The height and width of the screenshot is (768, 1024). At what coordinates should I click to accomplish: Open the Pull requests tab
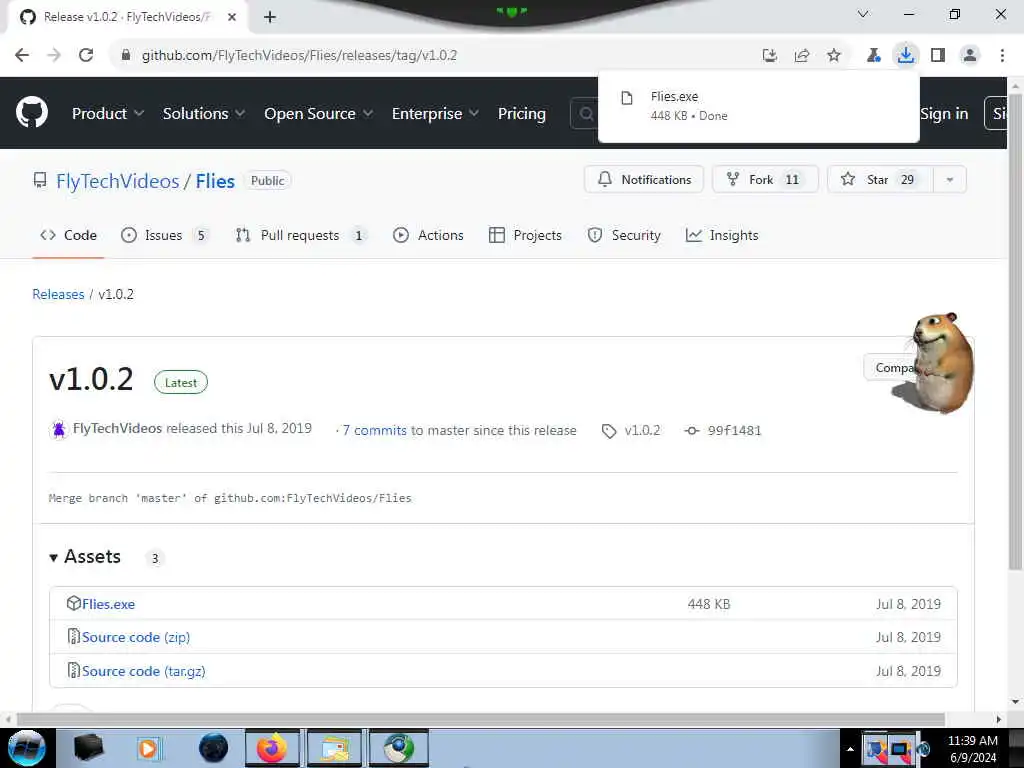tap(300, 235)
